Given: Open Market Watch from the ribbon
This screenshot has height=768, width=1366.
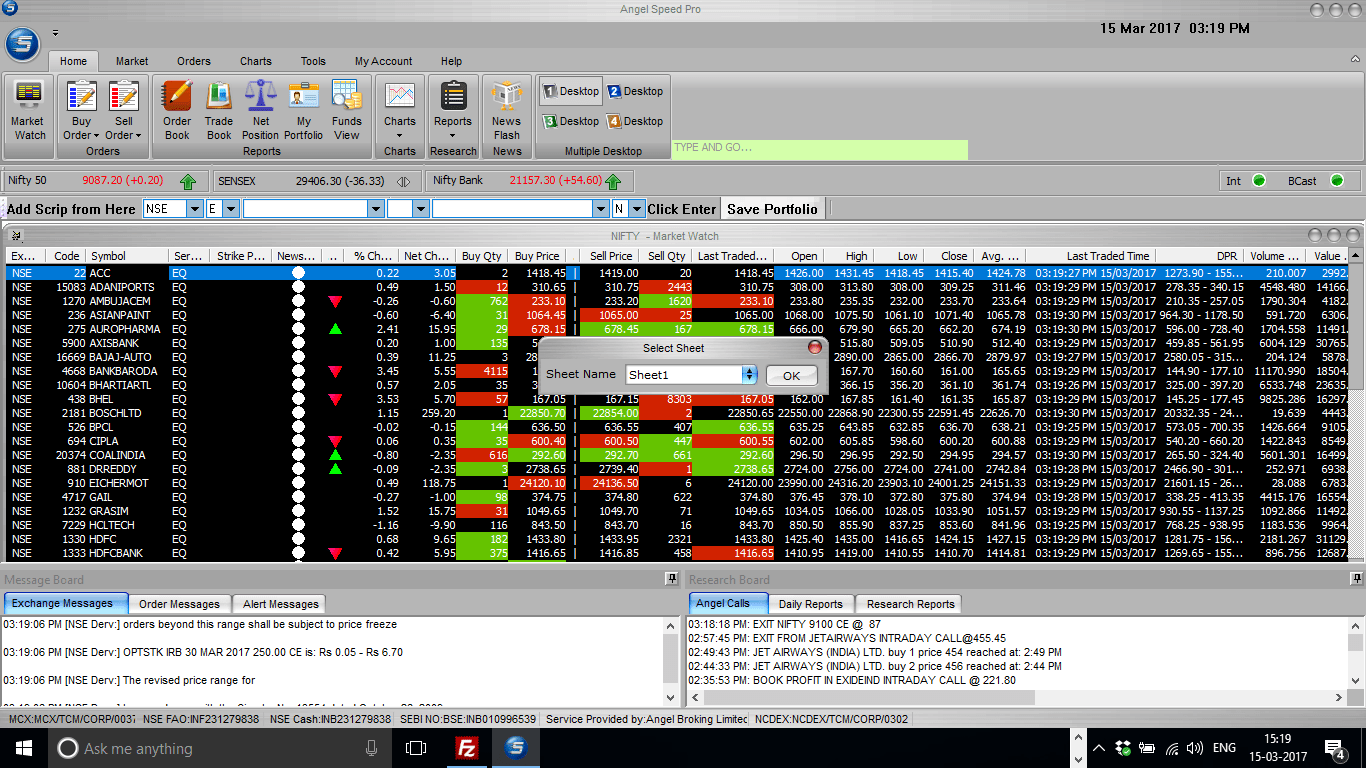Looking at the screenshot, I should (29, 110).
